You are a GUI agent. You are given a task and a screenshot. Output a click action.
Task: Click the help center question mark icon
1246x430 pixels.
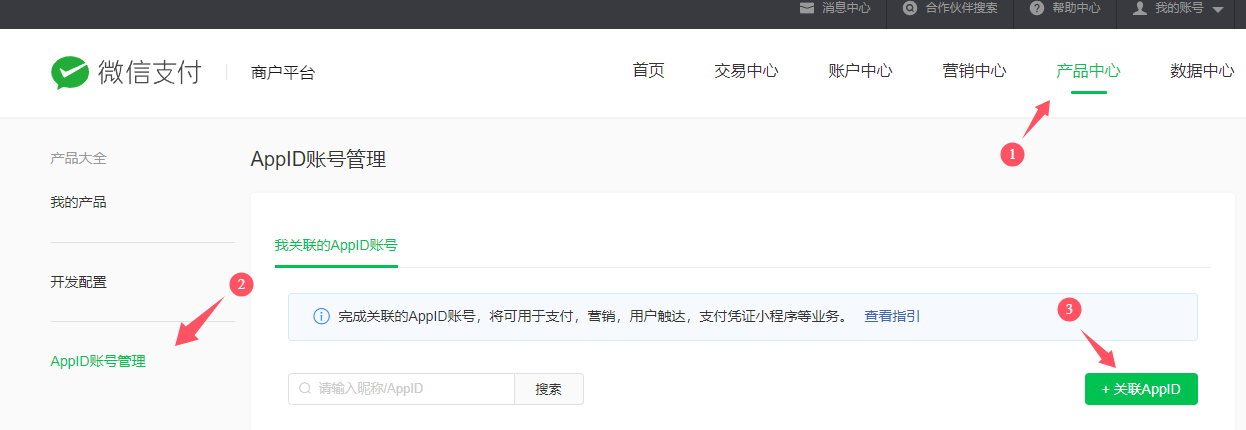pyautogui.click(x=1037, y=8)
